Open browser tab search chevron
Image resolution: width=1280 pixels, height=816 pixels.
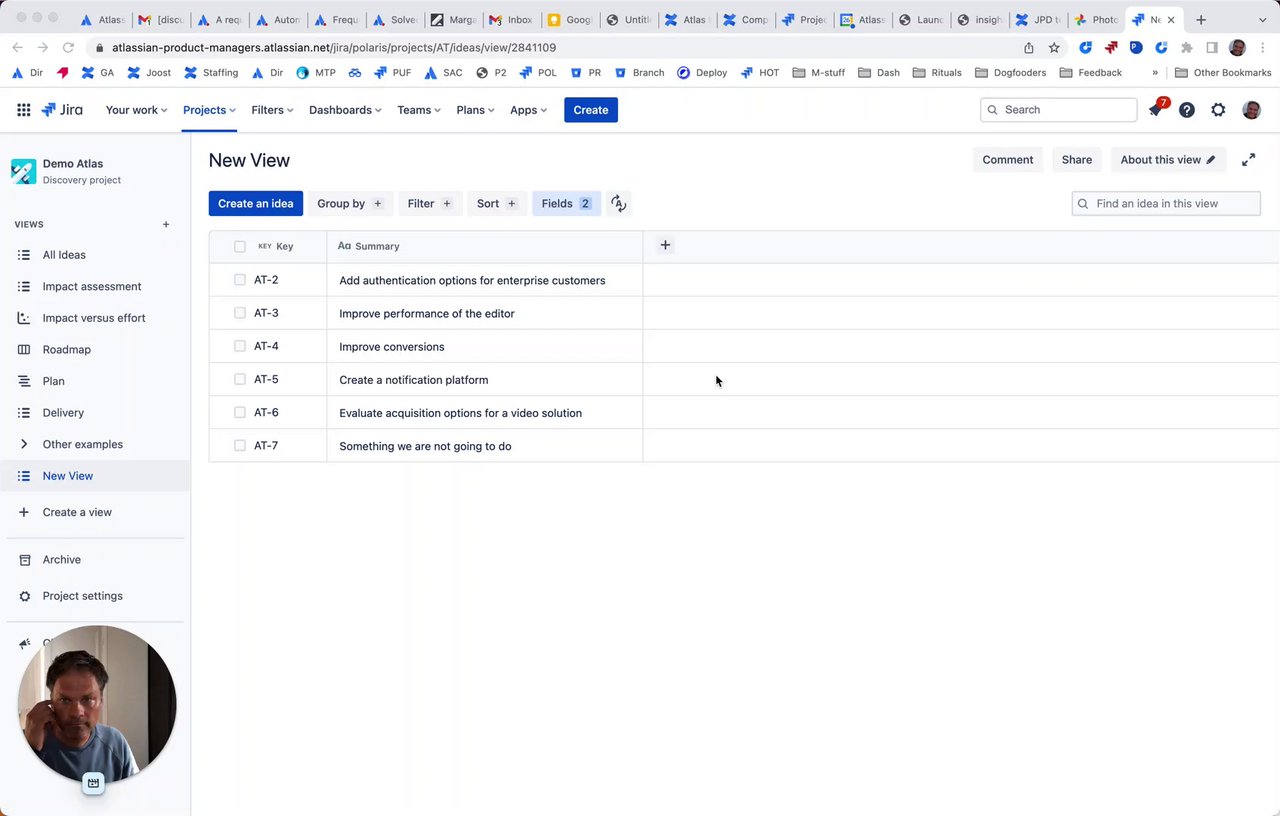pos(1263,19)
